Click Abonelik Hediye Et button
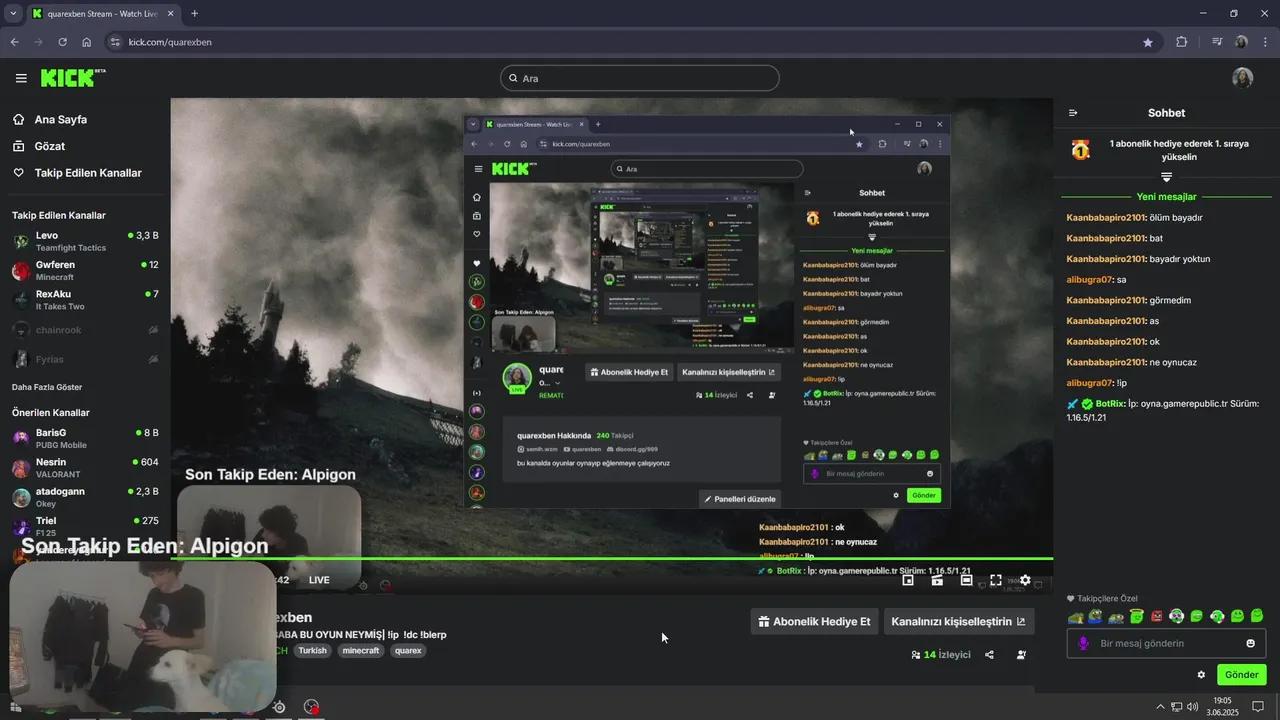The height and width of the screenshot is (720, 1280). point(815,621)
